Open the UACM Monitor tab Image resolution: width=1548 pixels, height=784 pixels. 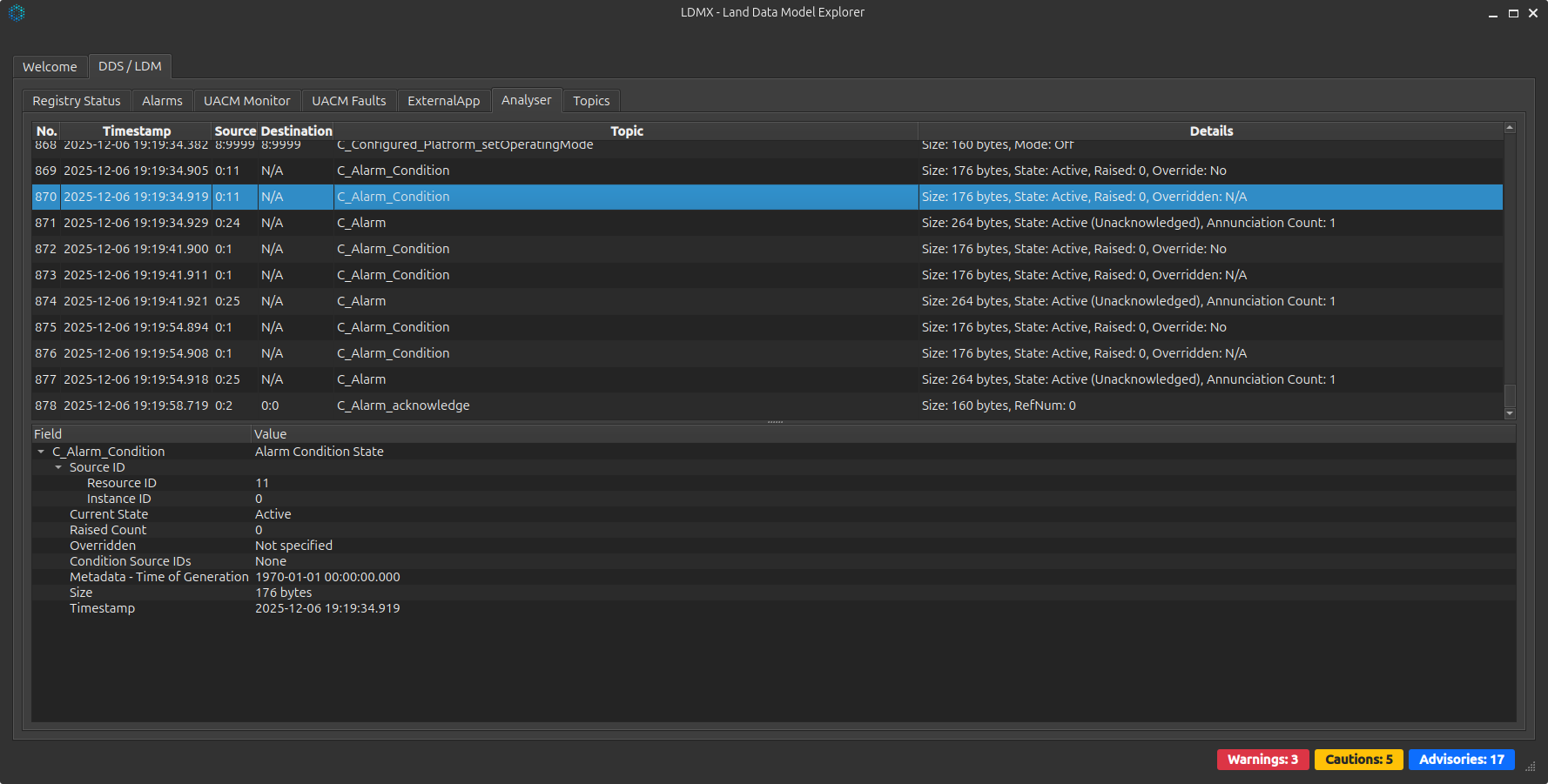point(247,100)
